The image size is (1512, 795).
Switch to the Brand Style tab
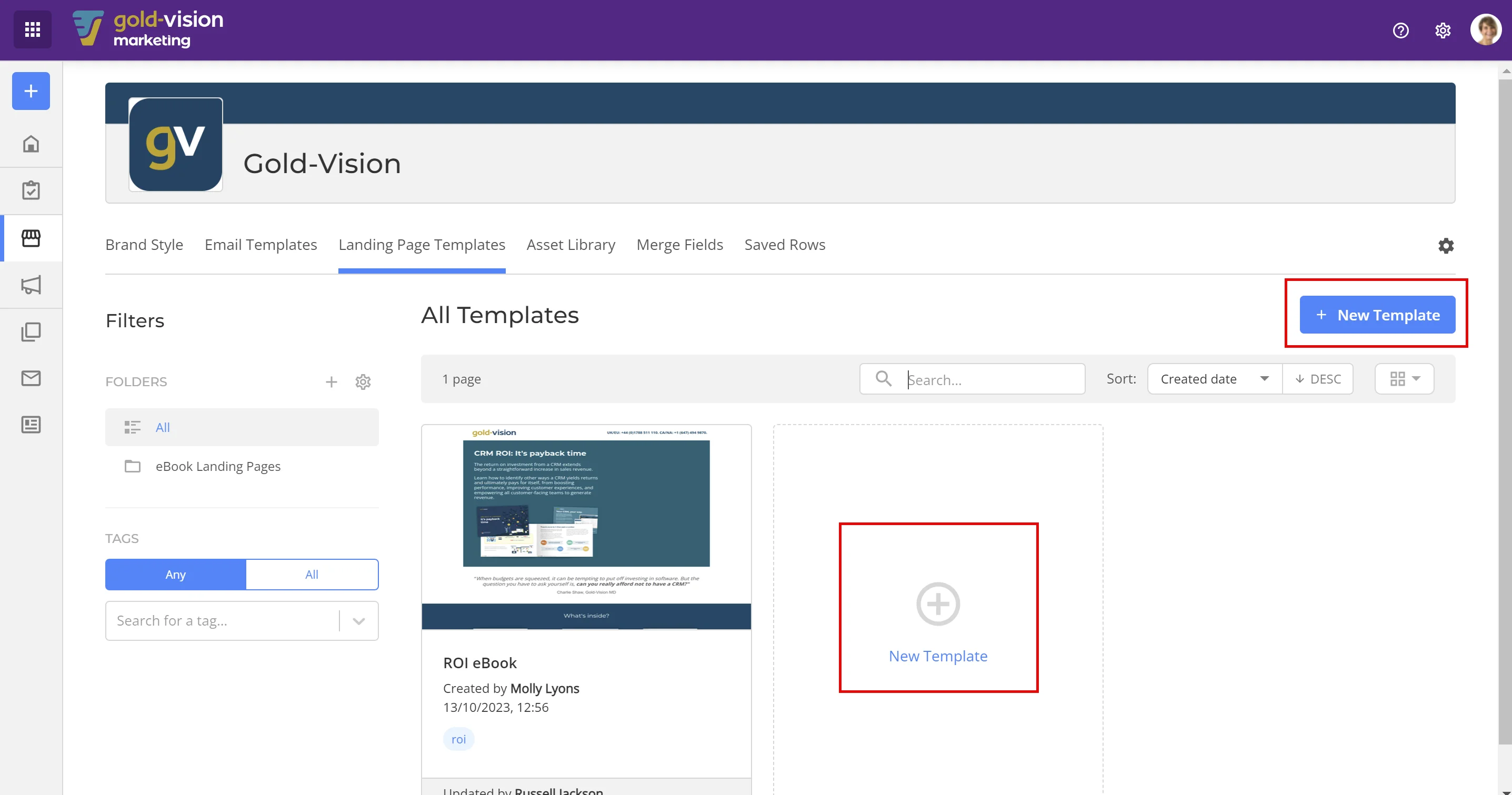[x=144, y=245]
